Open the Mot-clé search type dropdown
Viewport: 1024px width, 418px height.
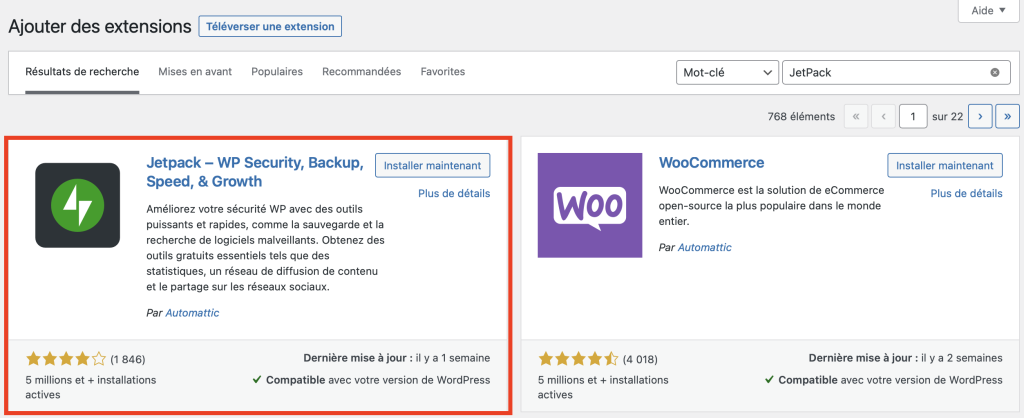[727, 73]
